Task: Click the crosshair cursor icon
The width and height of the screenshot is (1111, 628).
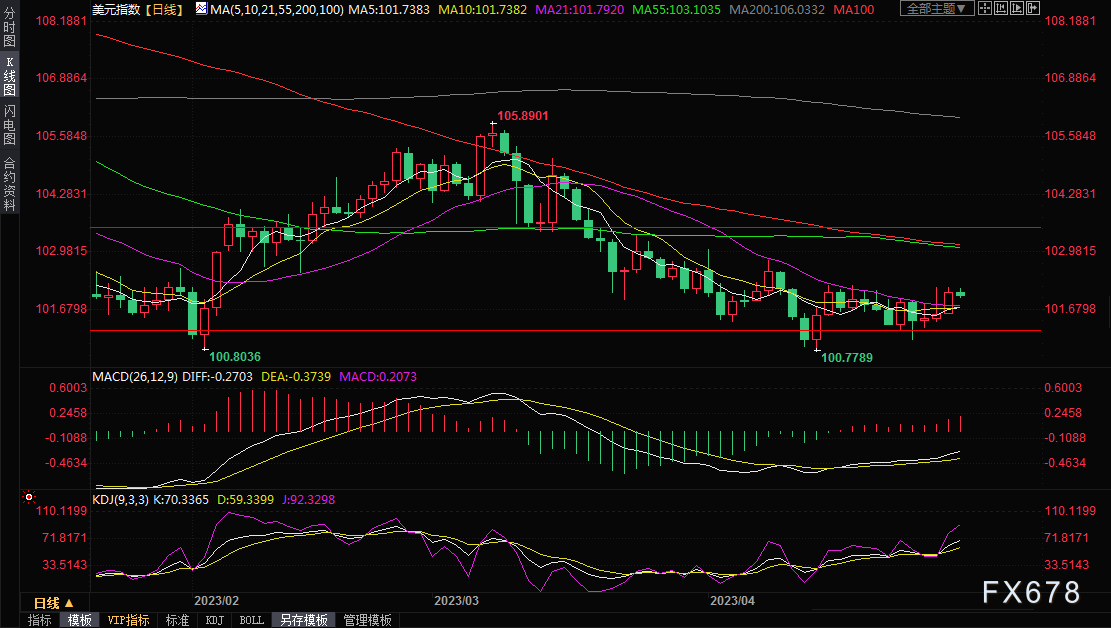Action: click(985, 9)
